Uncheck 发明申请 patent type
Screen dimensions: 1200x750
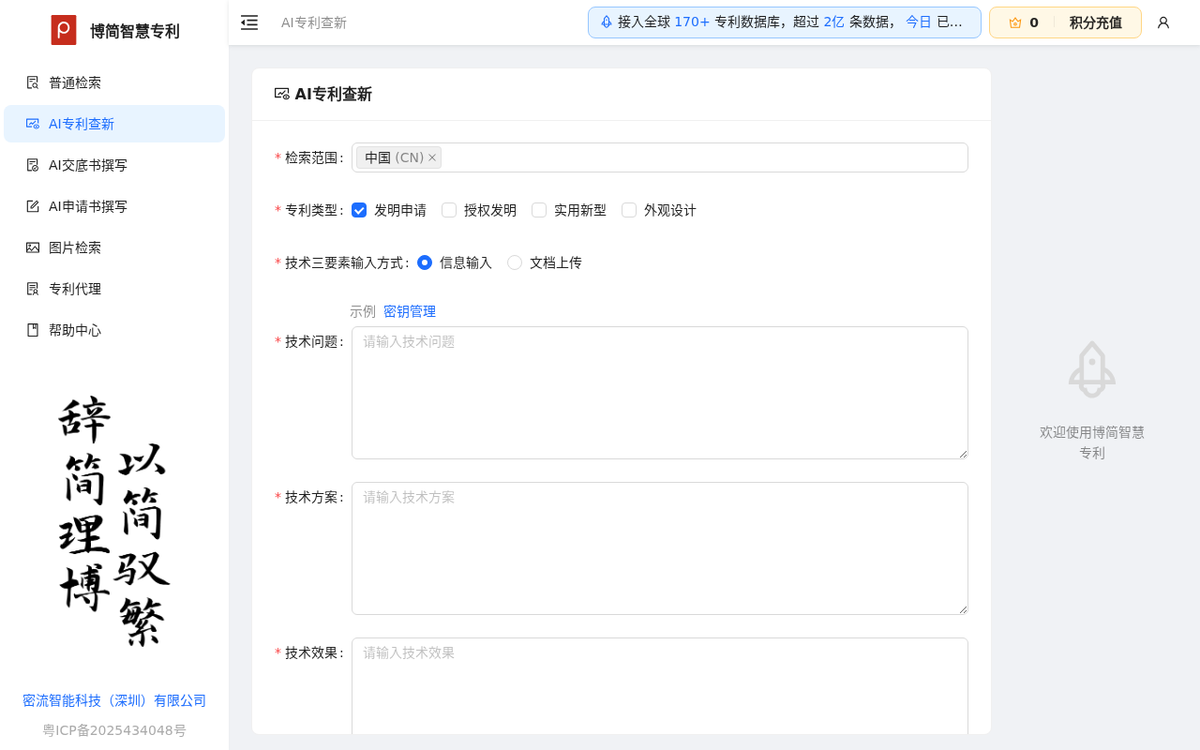tap(359, 210)
